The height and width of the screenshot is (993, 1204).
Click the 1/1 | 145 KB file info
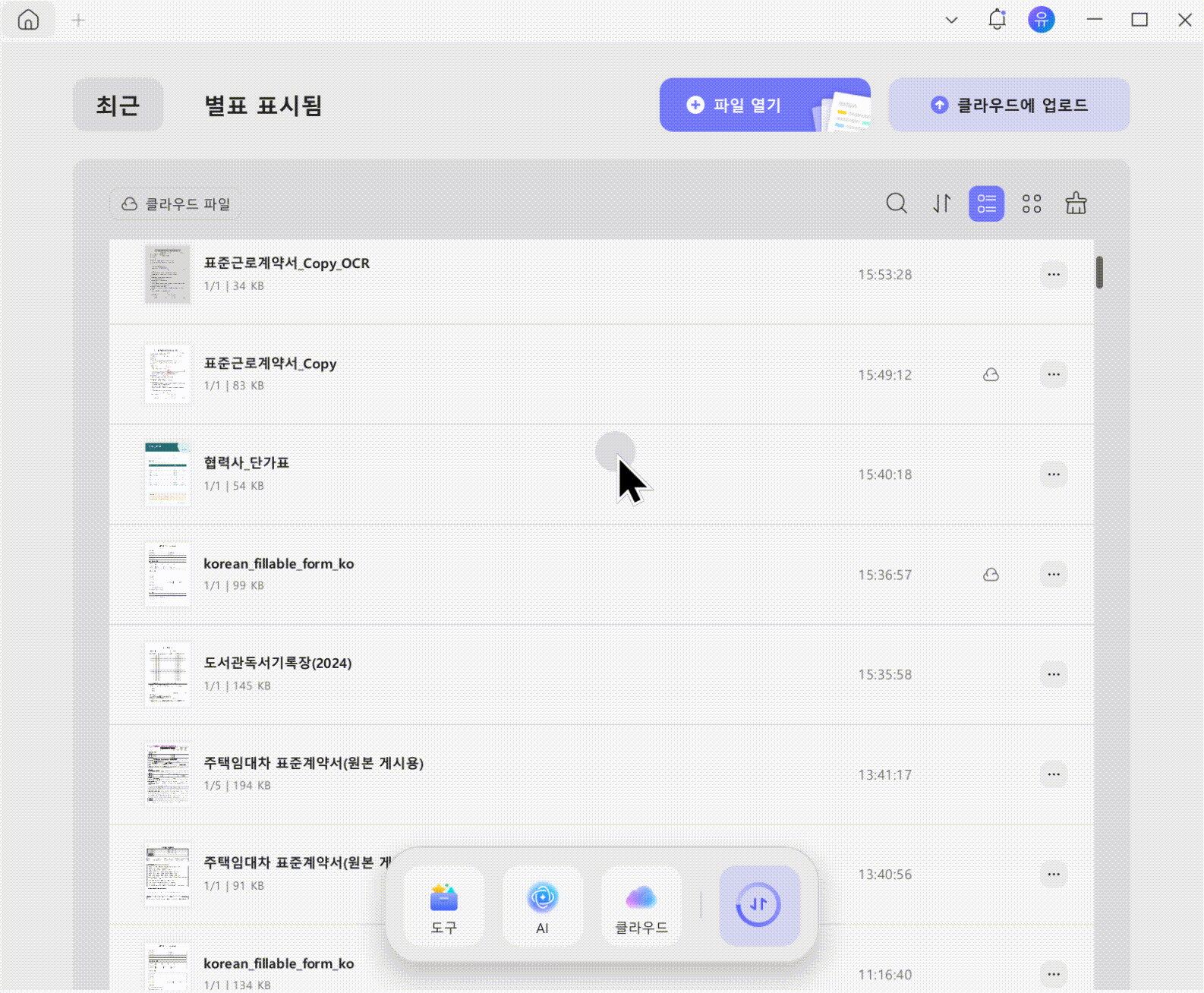[237, 686]
